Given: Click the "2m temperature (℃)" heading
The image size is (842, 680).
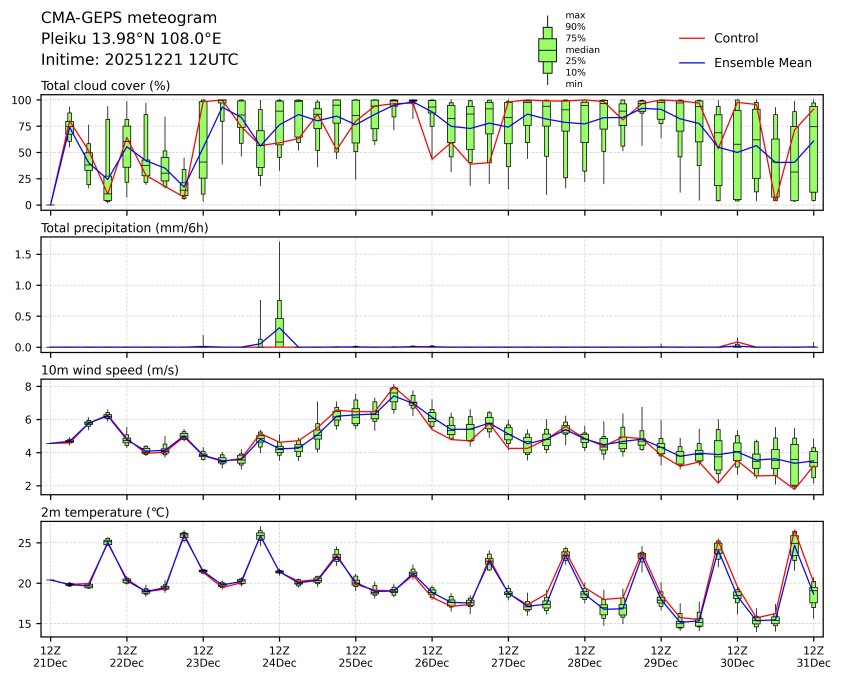Looking at the screenshot, I should 105,513.
